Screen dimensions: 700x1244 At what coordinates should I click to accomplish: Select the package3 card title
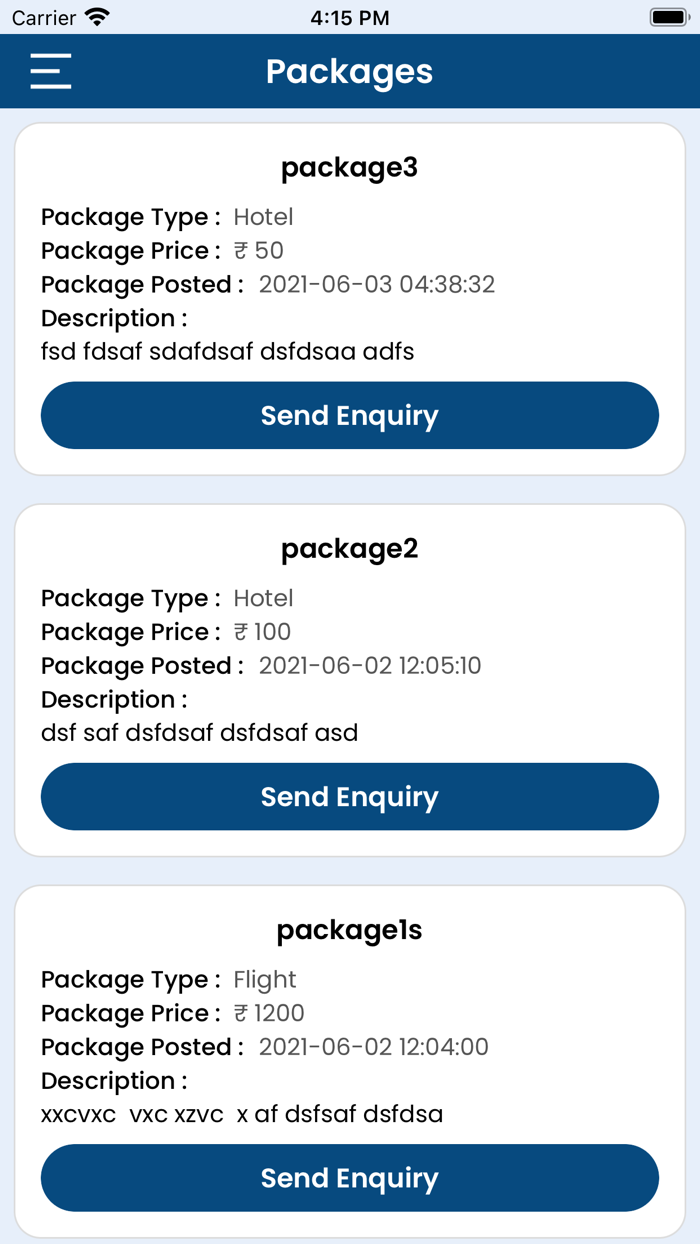348,167
